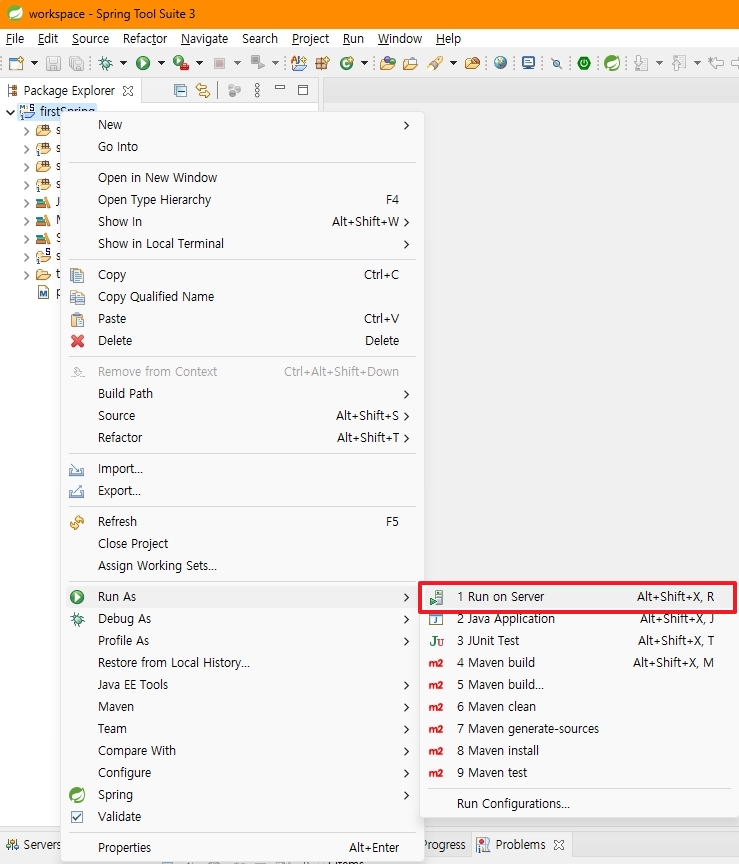This screenshot has width=739, height=864.
Task: Open dropdown arrow next to Debug icon
Action: [123, 63]
